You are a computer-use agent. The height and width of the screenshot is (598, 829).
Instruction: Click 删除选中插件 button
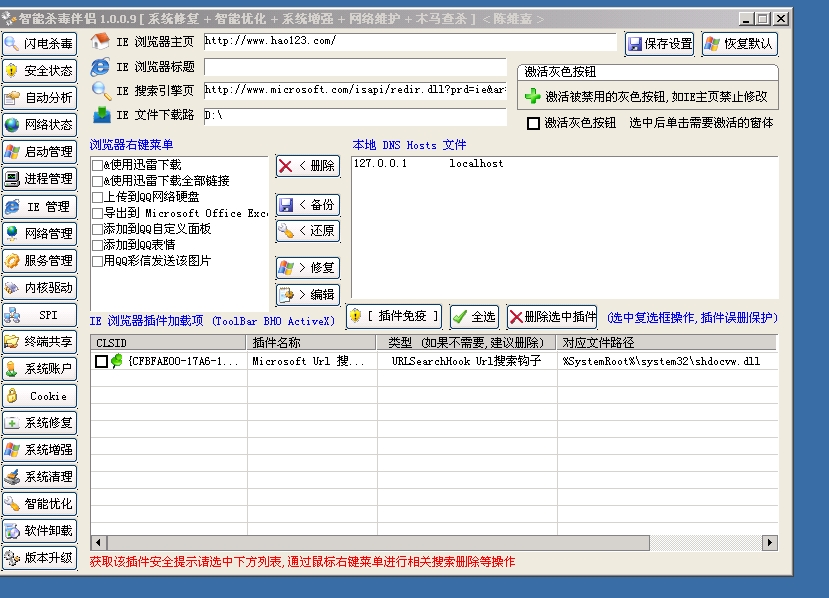552,316
